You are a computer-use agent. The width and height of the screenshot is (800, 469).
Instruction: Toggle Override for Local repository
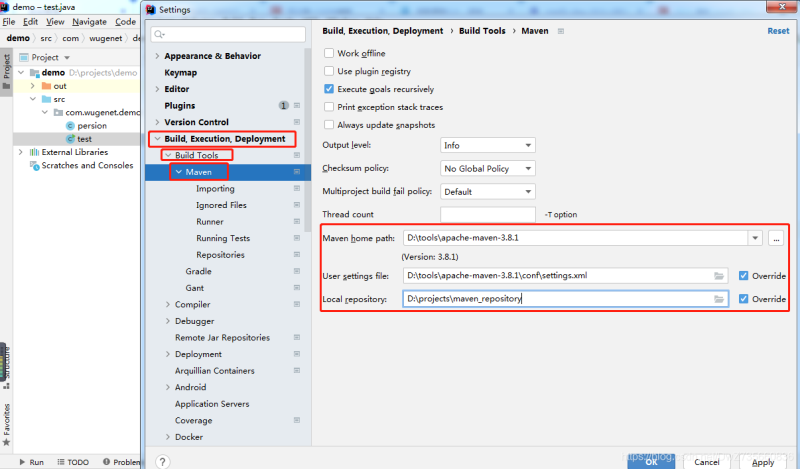[x=743, y=299]
